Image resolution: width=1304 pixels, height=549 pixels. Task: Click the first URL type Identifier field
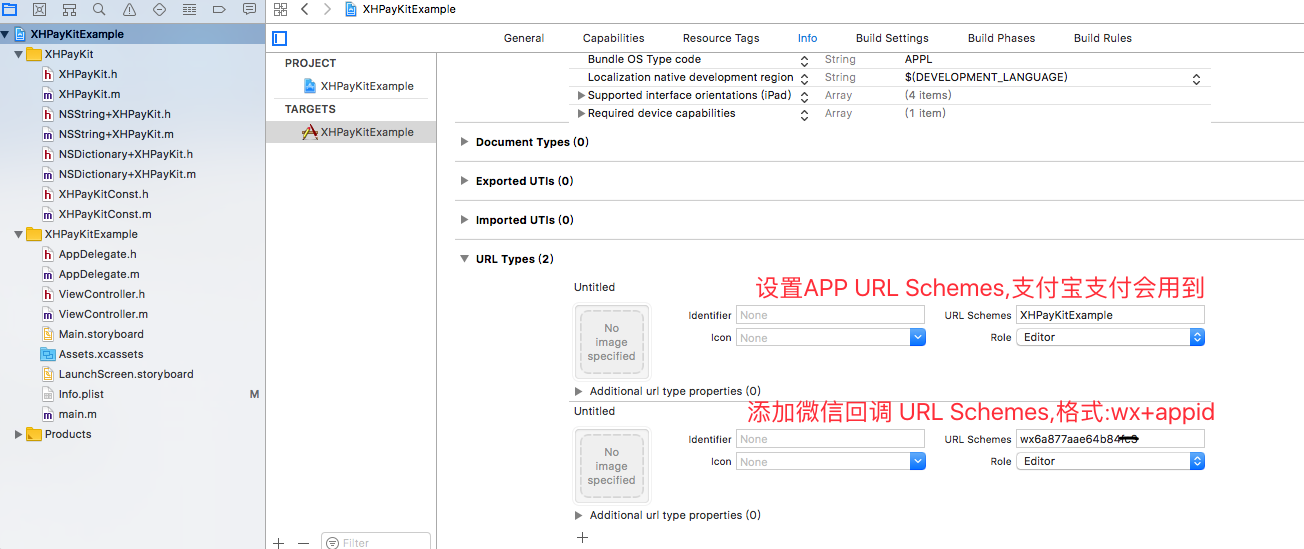pos(831,315)
